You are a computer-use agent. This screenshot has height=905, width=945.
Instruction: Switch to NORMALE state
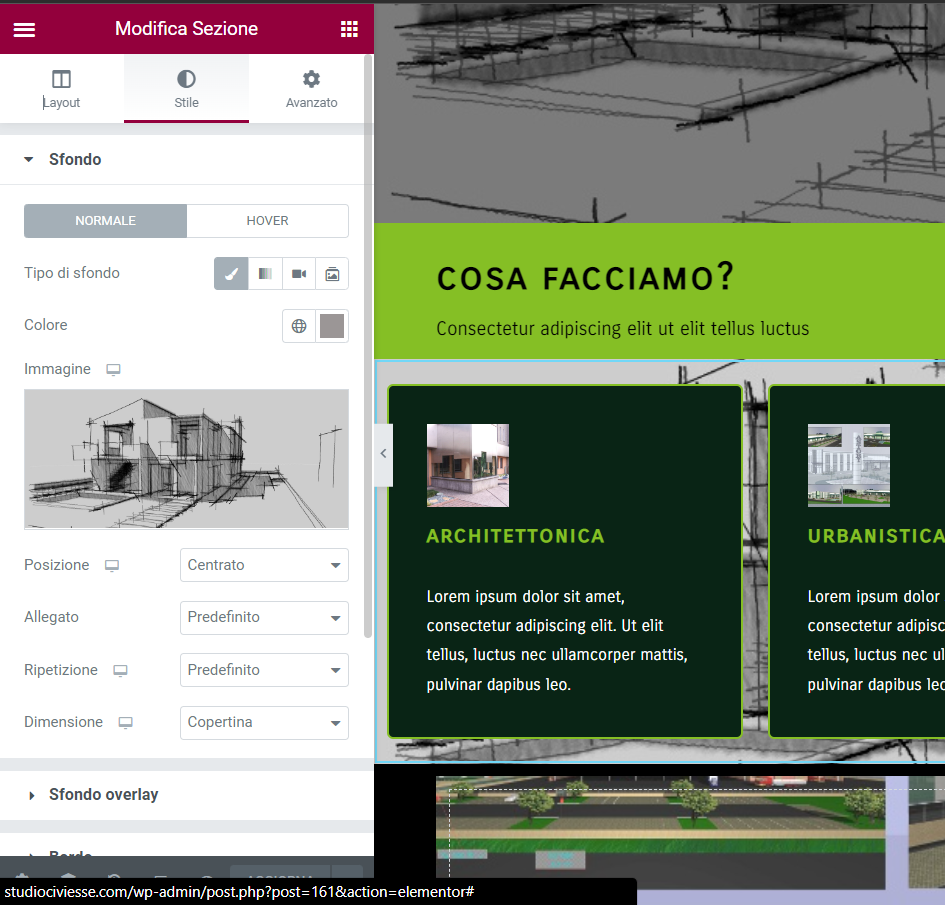tap(105, 221)
